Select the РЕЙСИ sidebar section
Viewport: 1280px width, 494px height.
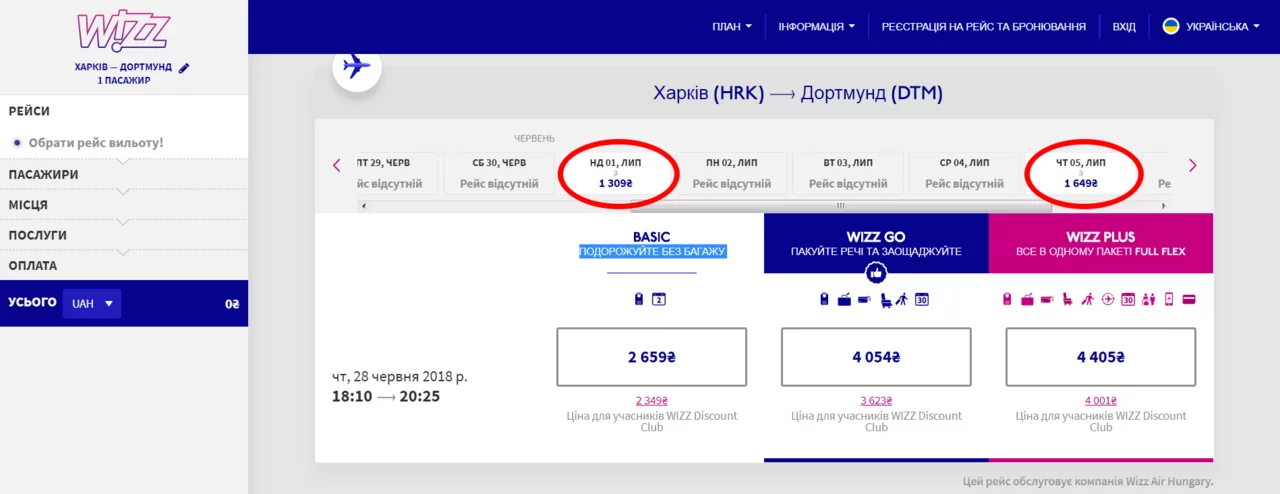pyautogui.click(x=124, y=111)
